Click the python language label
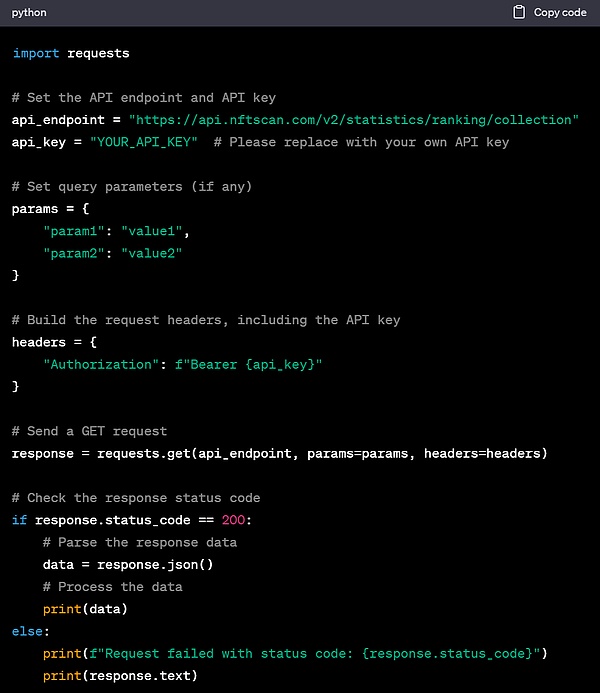The height and width of the screenshot is (693, 600). pyautogui.click(x=29, y=12)
